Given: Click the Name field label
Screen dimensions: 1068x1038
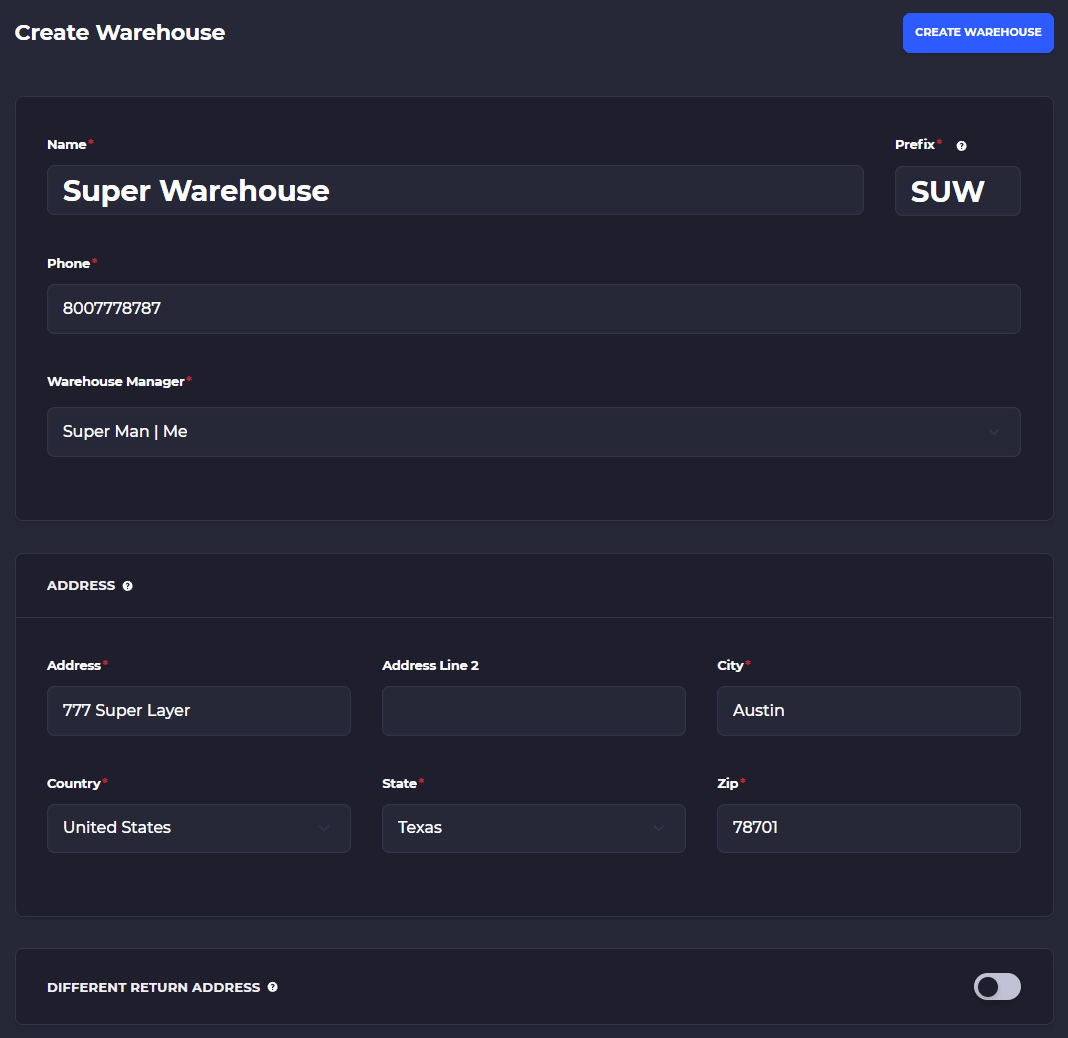Looking at the screenshot, I should pos(67,144).
